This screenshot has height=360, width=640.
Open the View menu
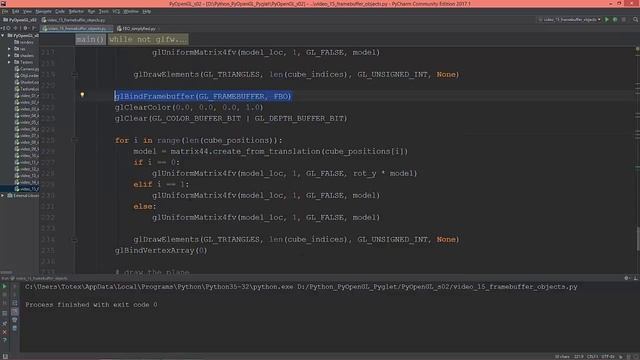coord(27,11)
